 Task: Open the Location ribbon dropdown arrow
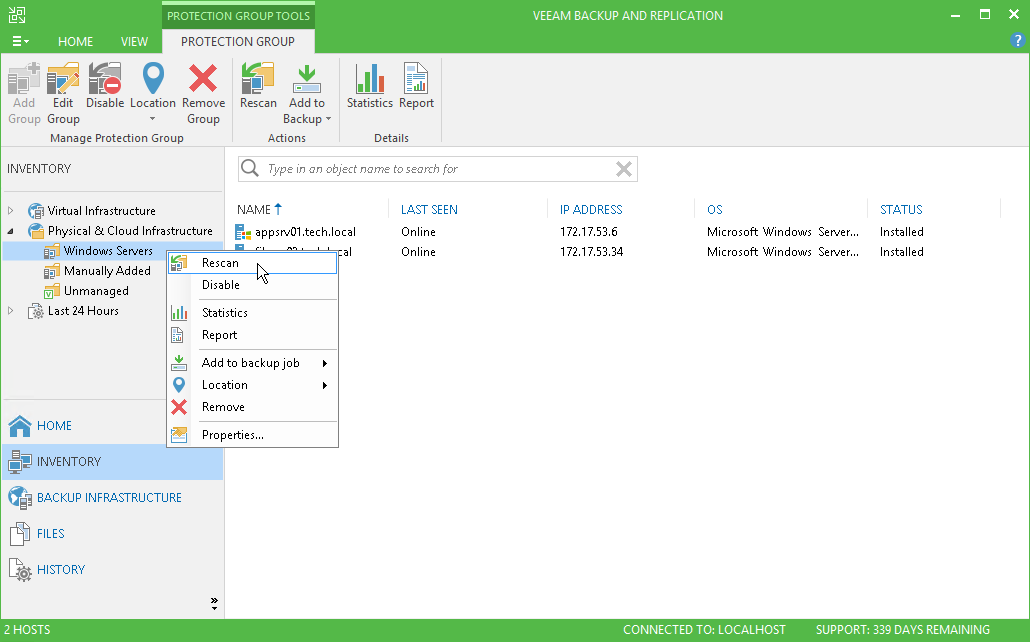tap(152, 119)
